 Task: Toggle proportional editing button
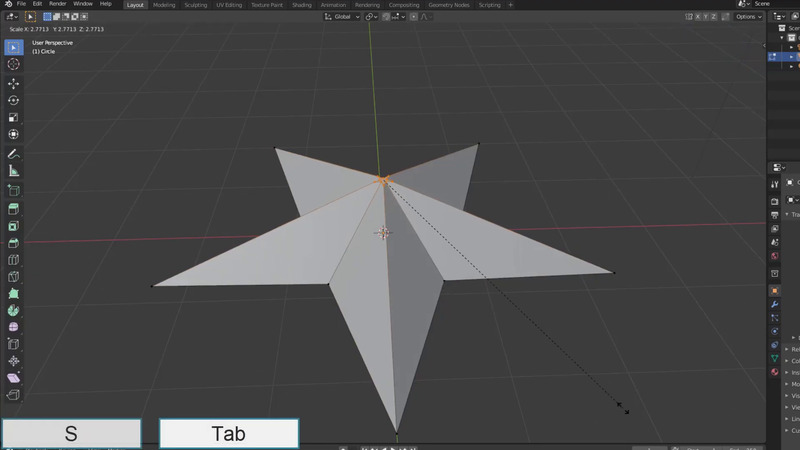click(416, 17)
